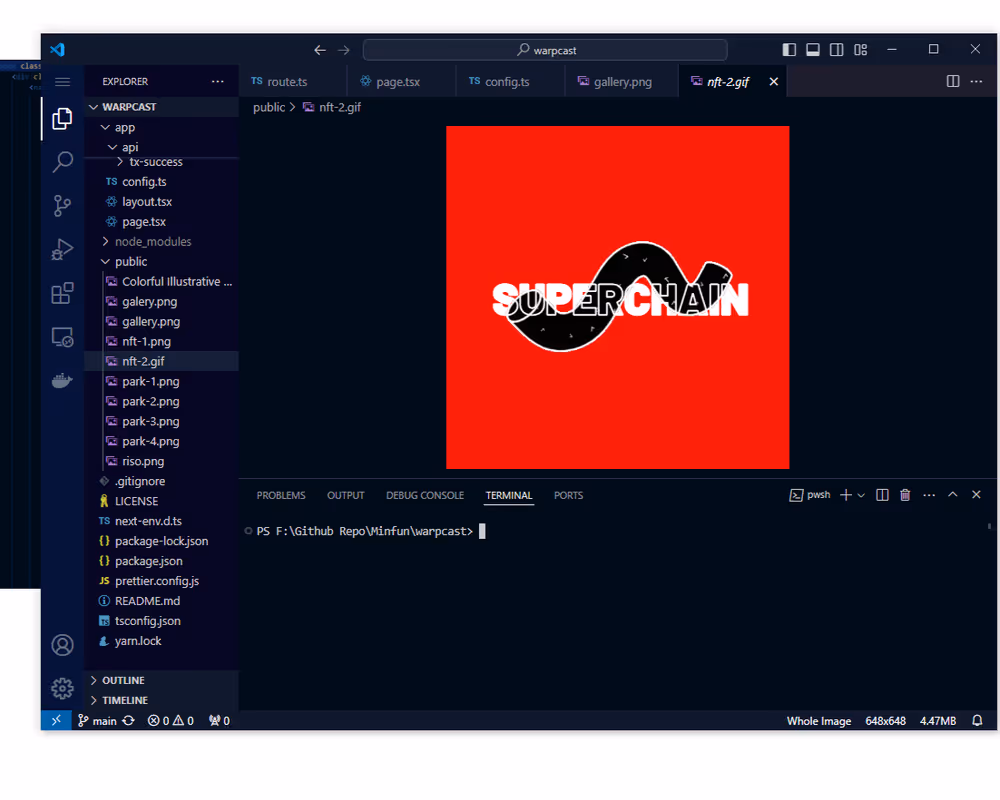Toggle the secondary side bar layout button

pyautogui.click(x=836, y=50)
